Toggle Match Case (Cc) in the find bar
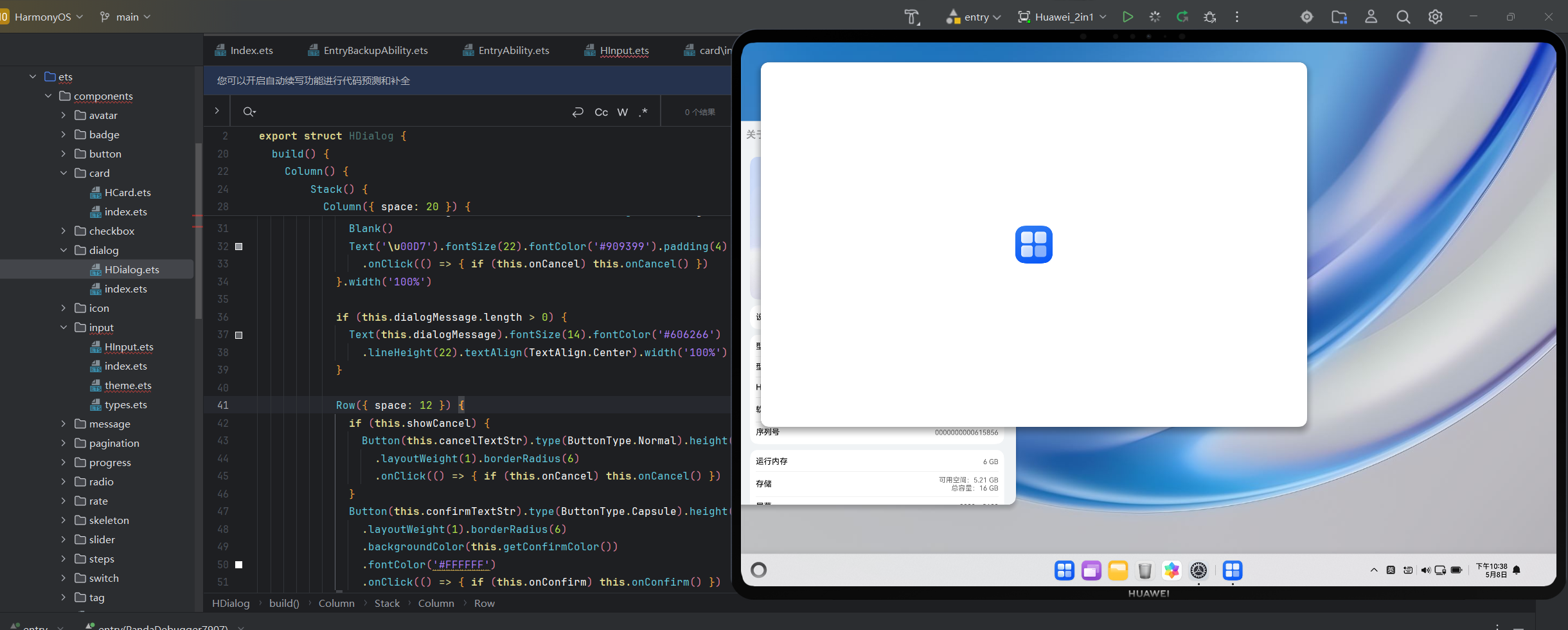Screen dimensions: 1568x630 click(x=601, y=113)
